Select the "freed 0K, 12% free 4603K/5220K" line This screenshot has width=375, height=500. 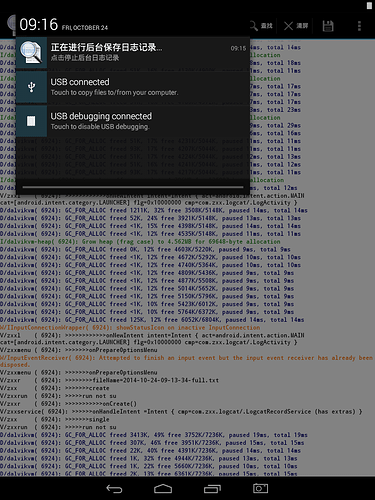tap(145, 250)
